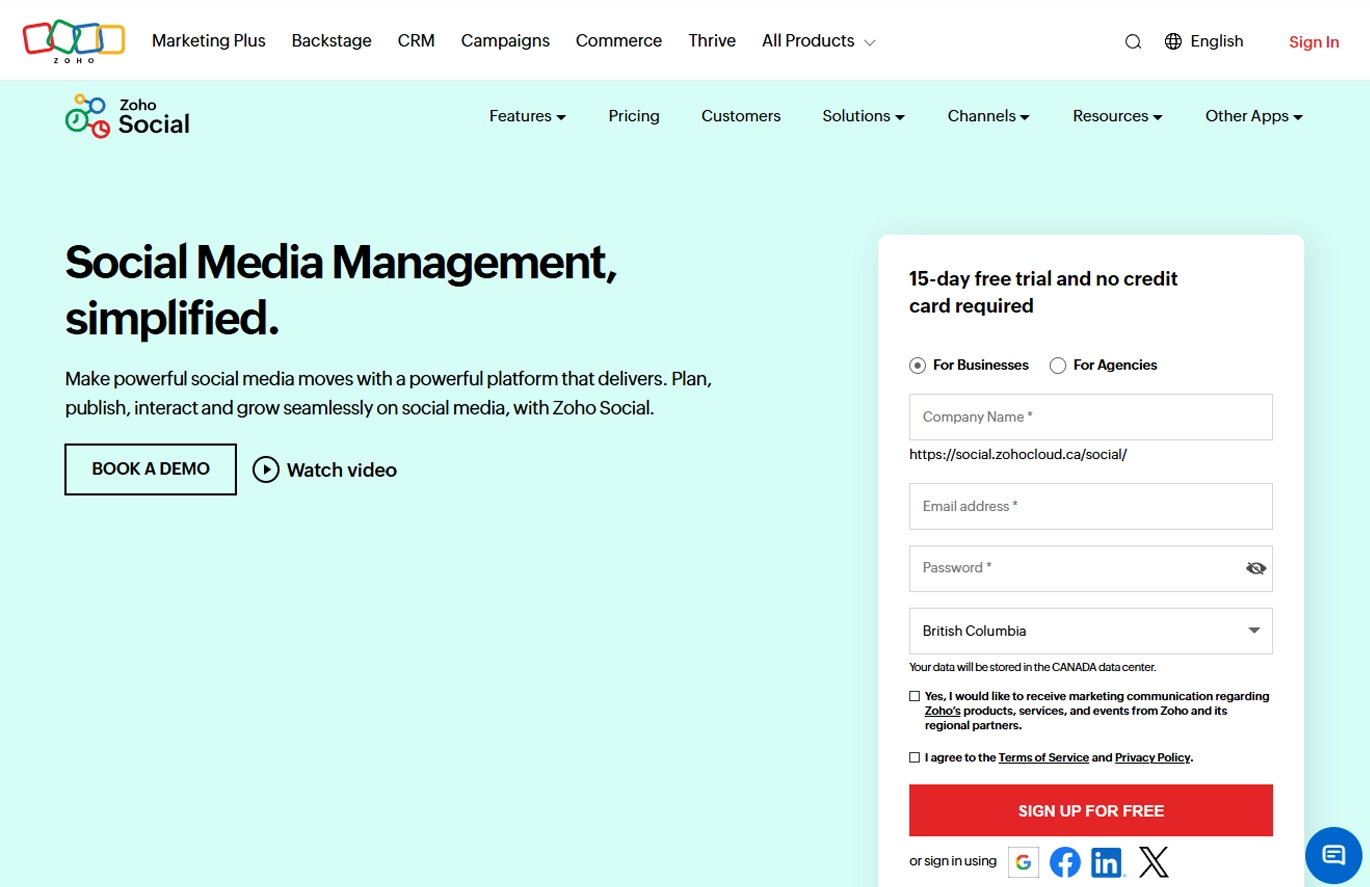Focus the Company Name field
Screen dimensions: 1370x887
tap(1090, 417)
